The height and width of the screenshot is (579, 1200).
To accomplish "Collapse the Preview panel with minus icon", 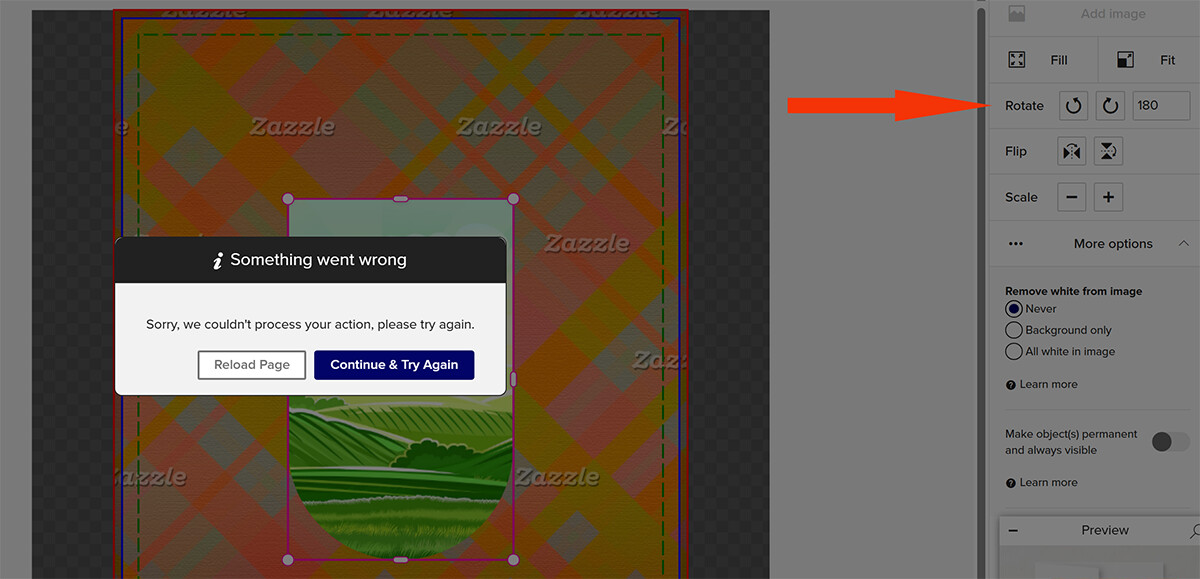I will pos(1013,531).
